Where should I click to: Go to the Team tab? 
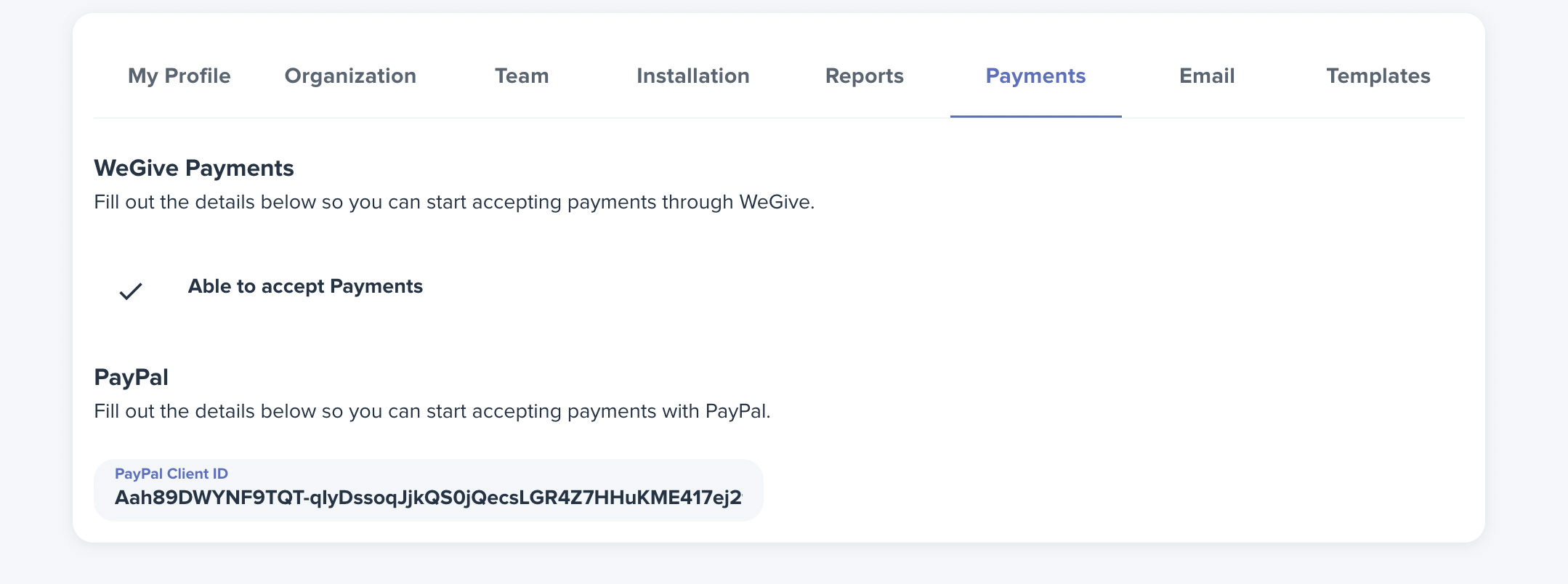[522, 76]
